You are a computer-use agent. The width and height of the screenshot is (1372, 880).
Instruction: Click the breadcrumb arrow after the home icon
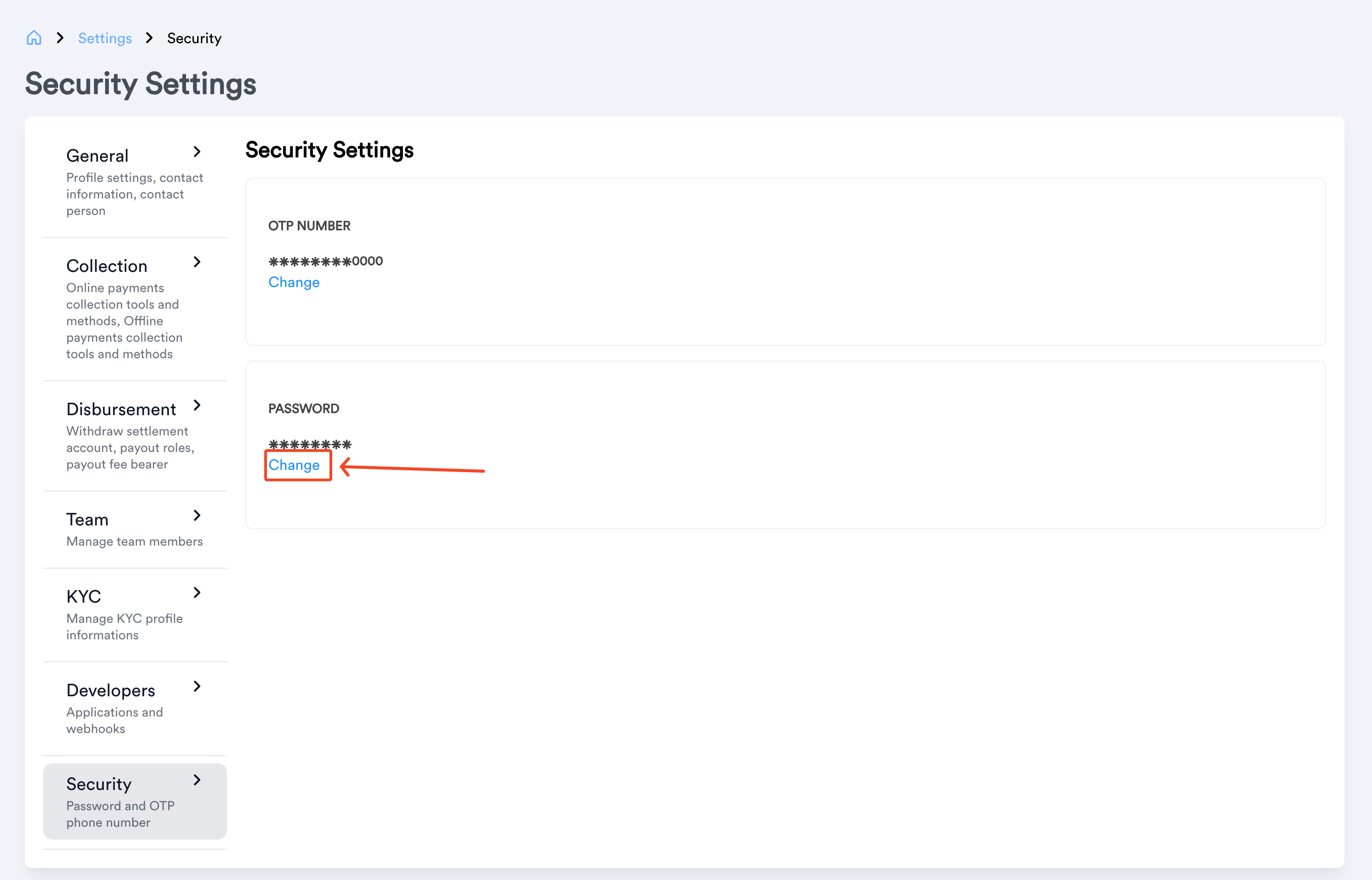pyautogui.click(x=60, y=38)
